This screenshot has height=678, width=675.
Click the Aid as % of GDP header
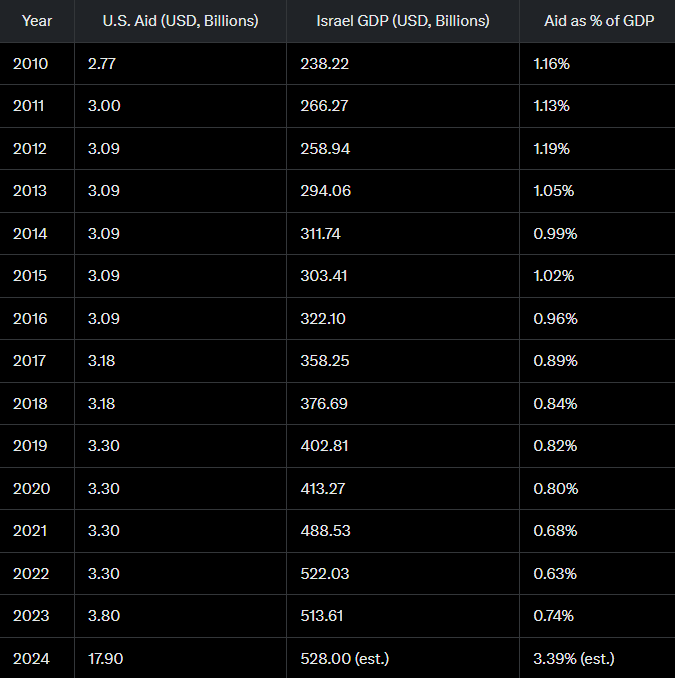[x=599, y=21]
